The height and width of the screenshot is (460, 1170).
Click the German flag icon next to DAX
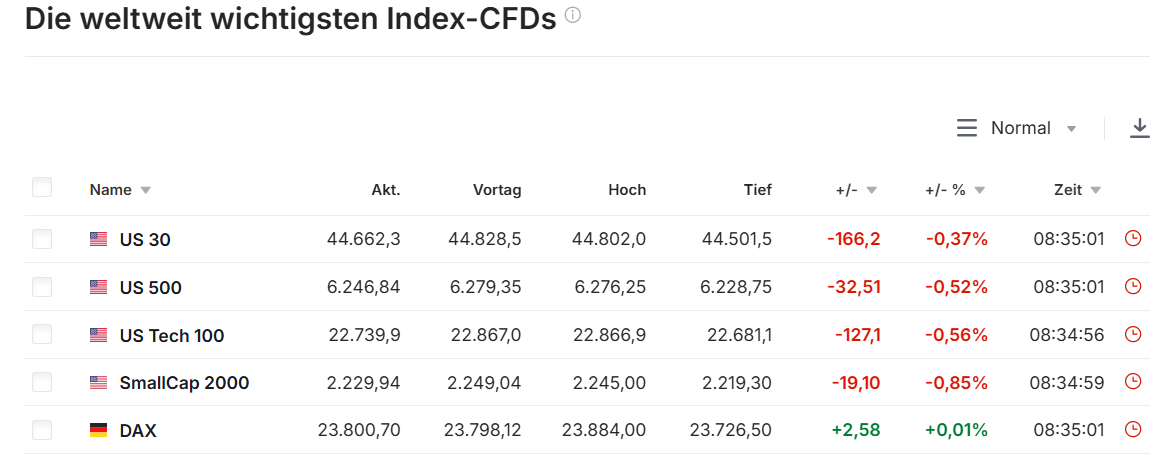[x=98, y=431]
